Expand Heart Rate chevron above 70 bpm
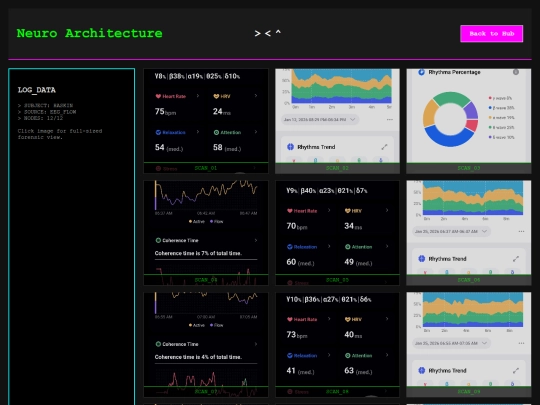The width and height of the screenshot is (540, 405). pyautogui.click(x=329, y=210)
